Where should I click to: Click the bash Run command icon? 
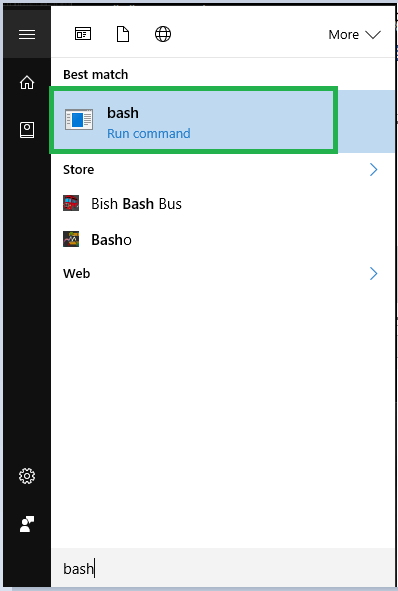79,120
